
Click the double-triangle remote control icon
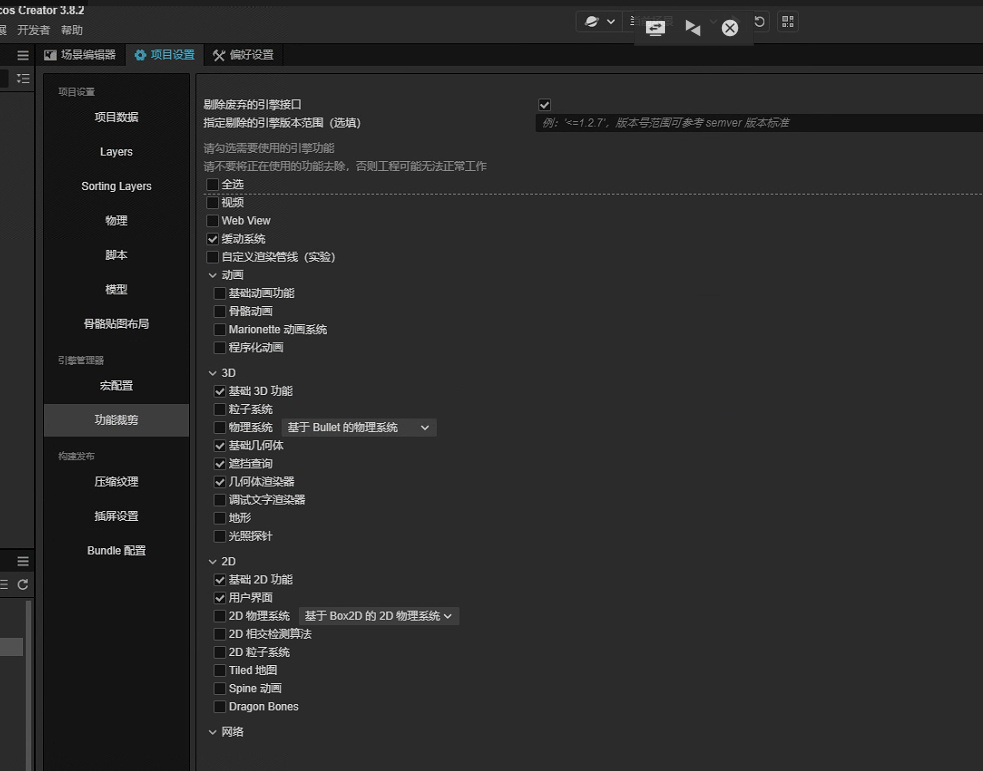(x=692, y=28)
